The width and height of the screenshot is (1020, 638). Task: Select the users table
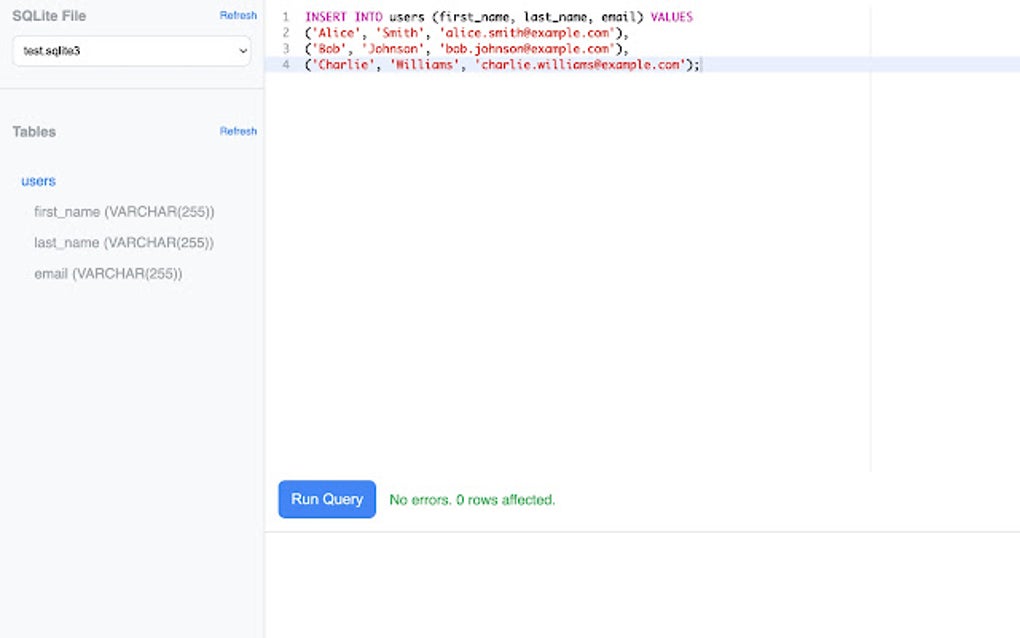[38, 181]
